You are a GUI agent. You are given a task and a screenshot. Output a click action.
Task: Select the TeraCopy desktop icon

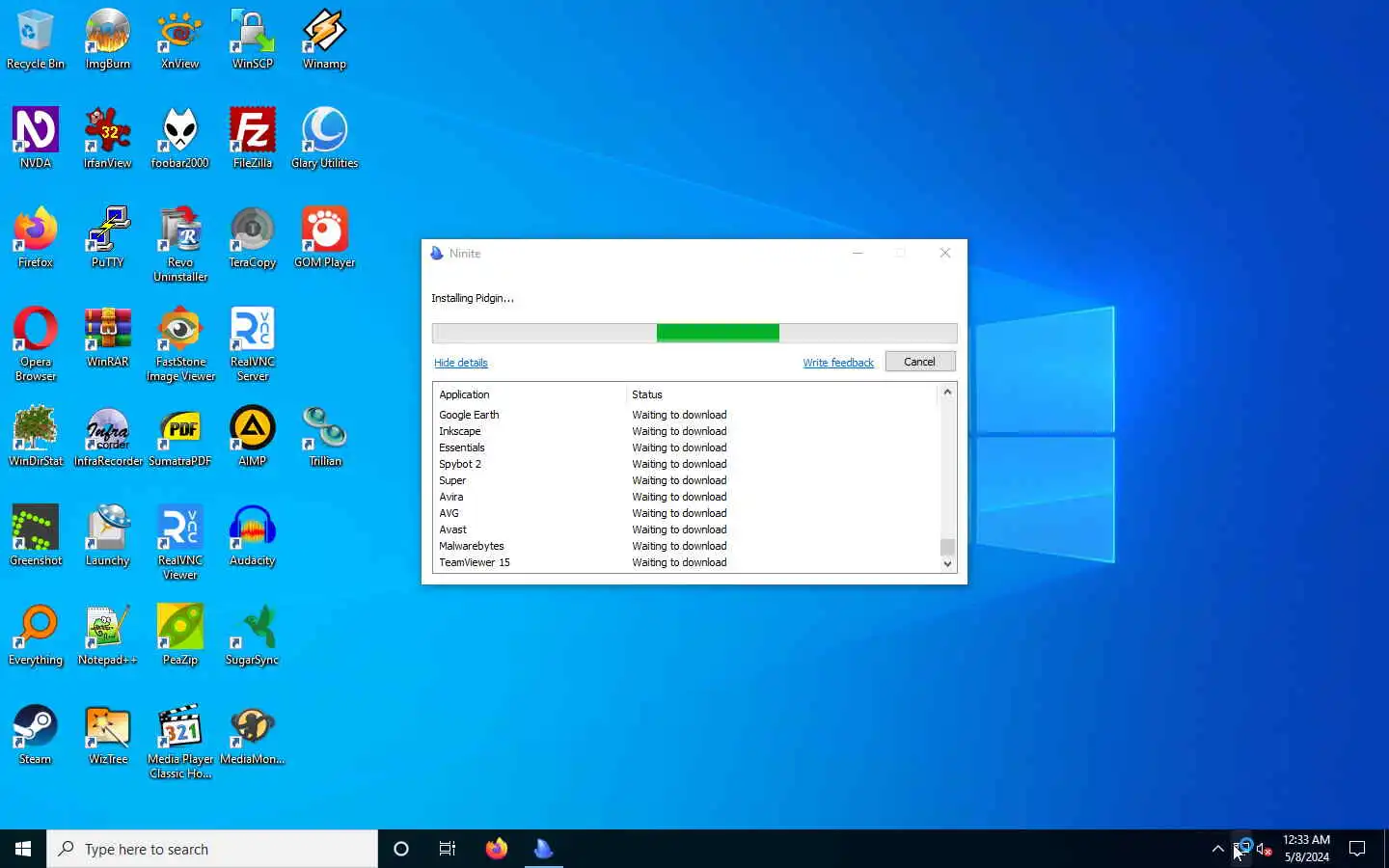(253, 238)
